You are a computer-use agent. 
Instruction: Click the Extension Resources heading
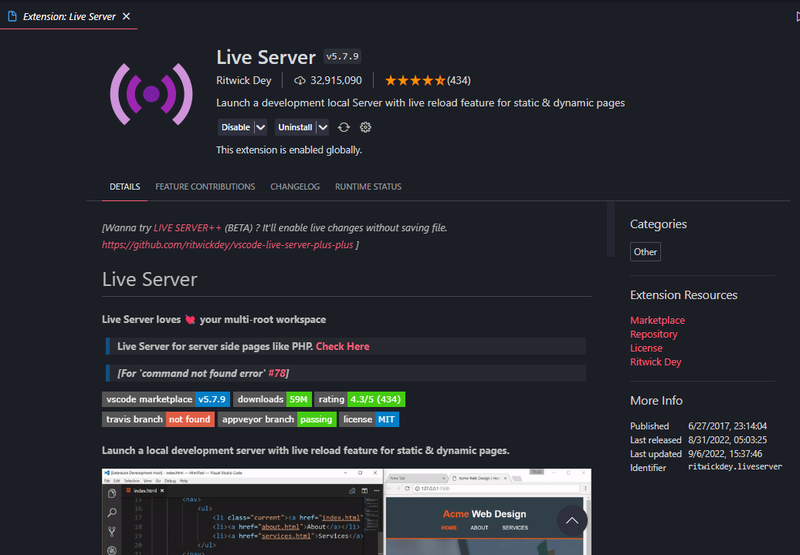683,295
